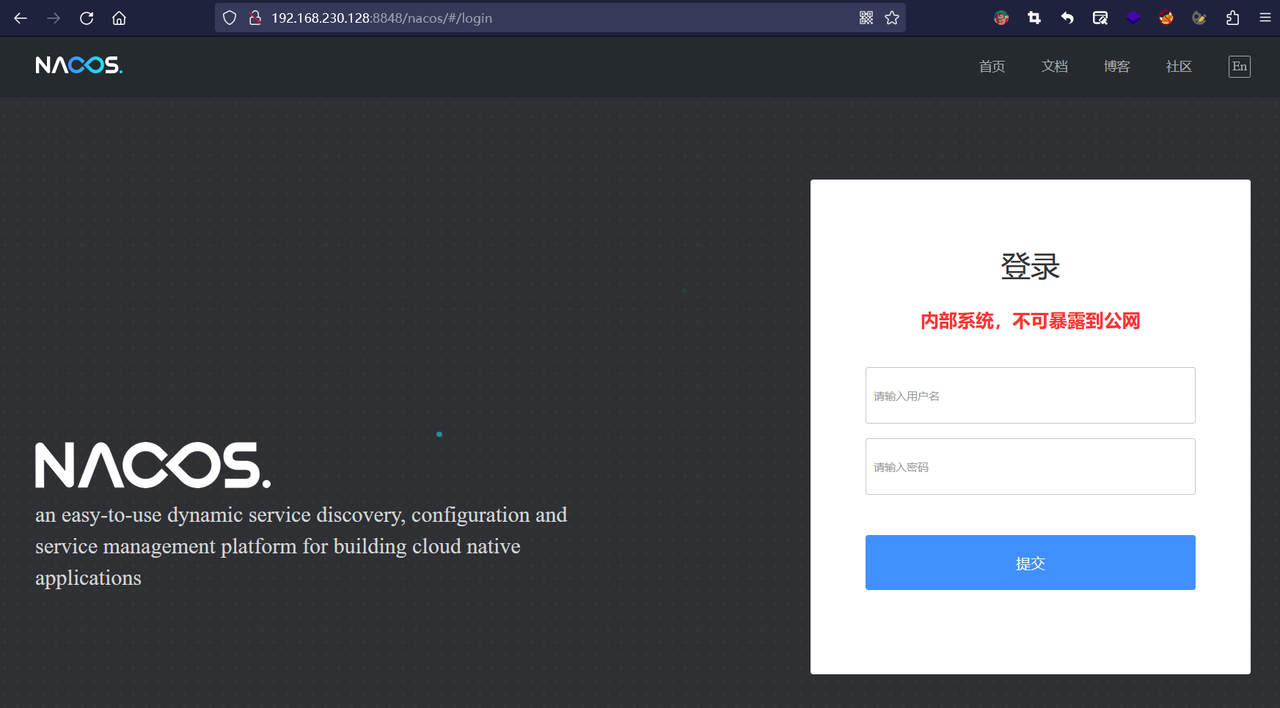Open the 首页 nav item
The image size is (1280, 708).
[x=992, y=67]
